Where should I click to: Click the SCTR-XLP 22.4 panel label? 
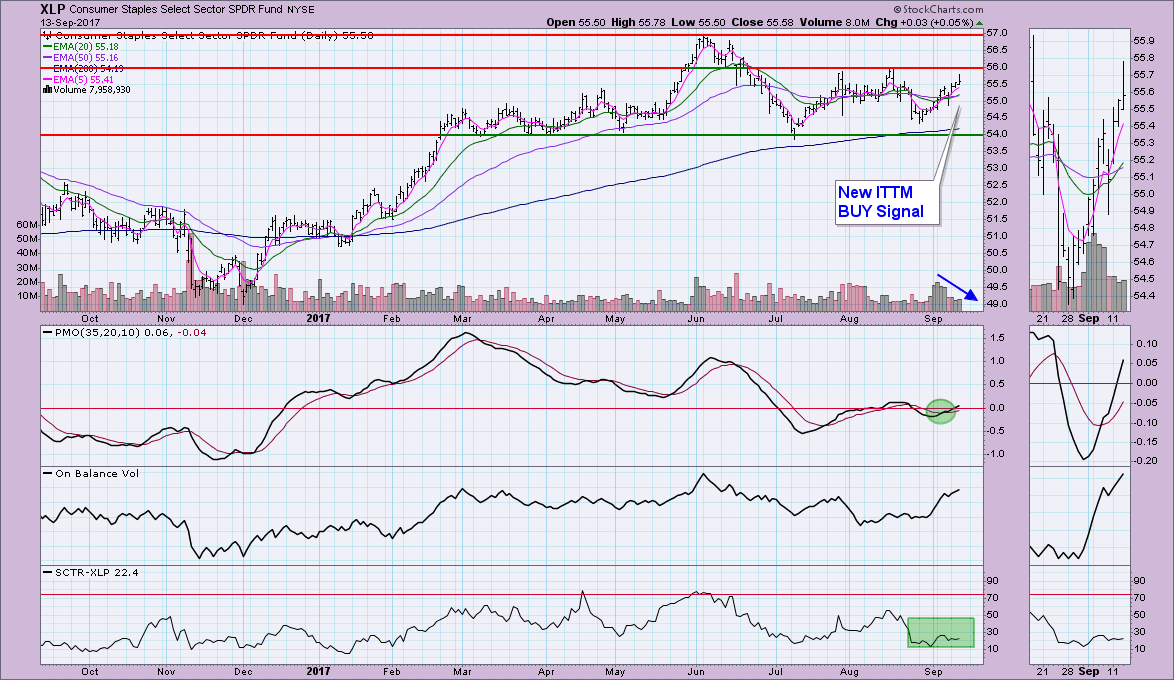[97, 572]
